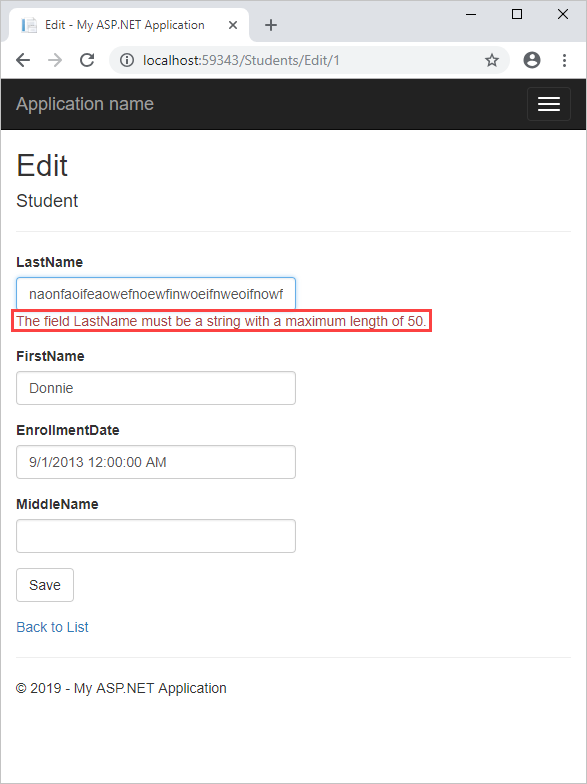The width and height of the screenshot is (587, 784).
Task: Bookmark this page with star icon
Action: [x=492, y=60]
